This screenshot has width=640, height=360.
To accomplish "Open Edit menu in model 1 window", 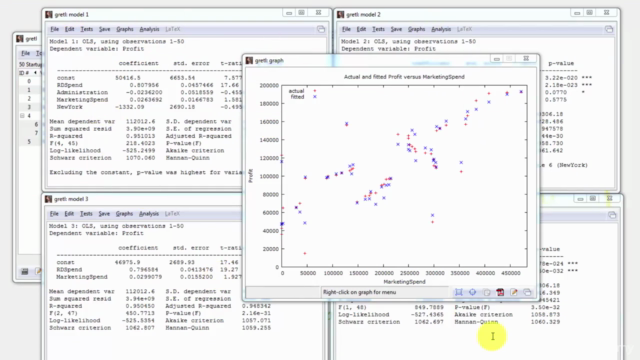I will 69,29.
